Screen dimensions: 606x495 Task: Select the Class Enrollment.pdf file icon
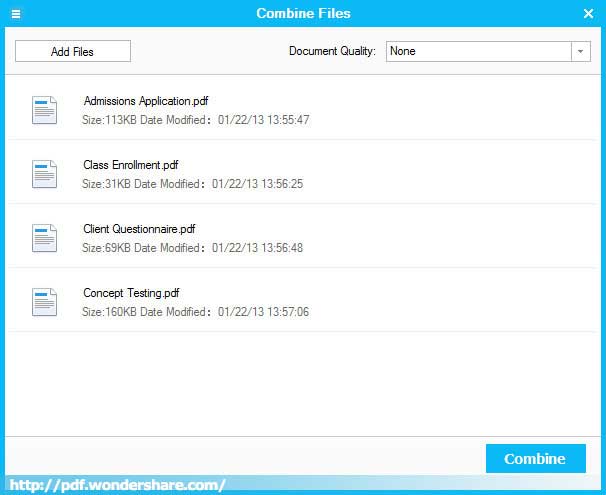tap(44, 174)
